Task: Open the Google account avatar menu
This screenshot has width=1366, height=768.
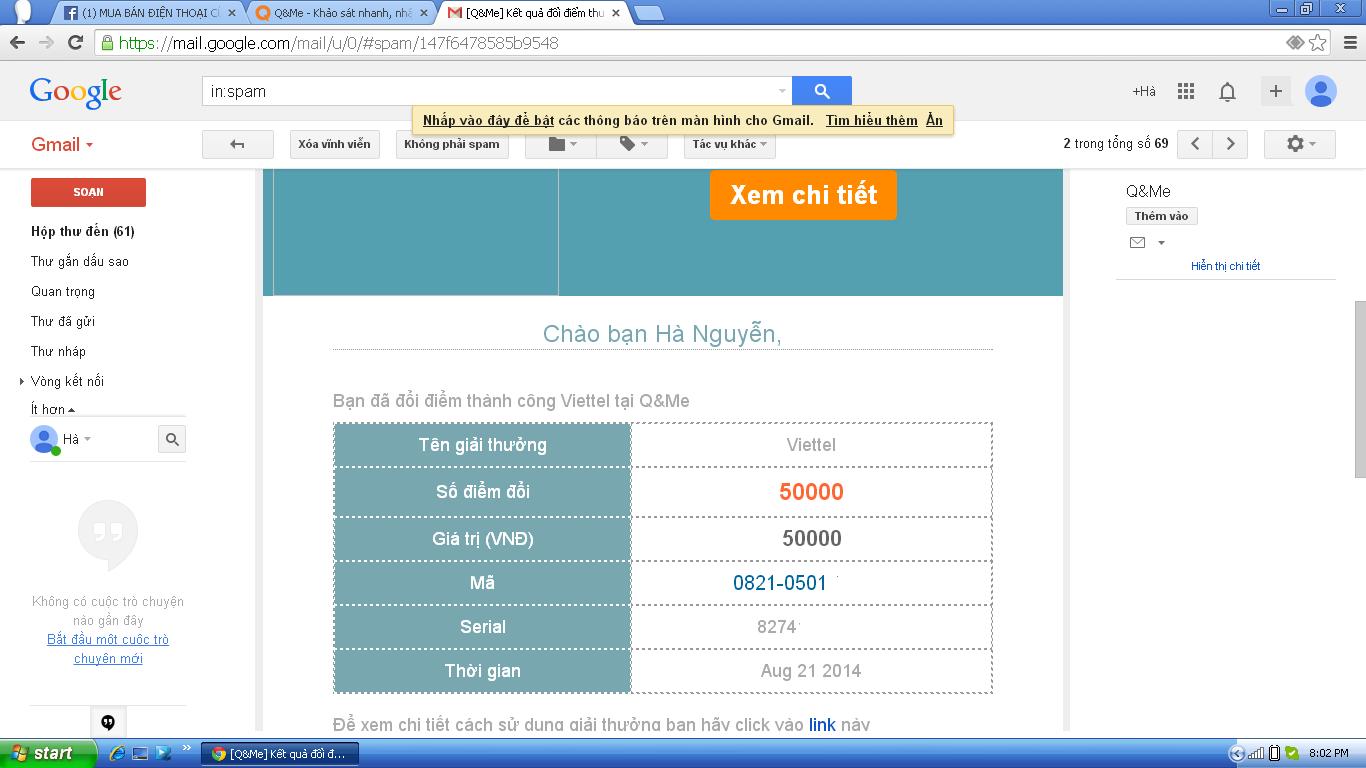Action: (x=1321, y=91)
